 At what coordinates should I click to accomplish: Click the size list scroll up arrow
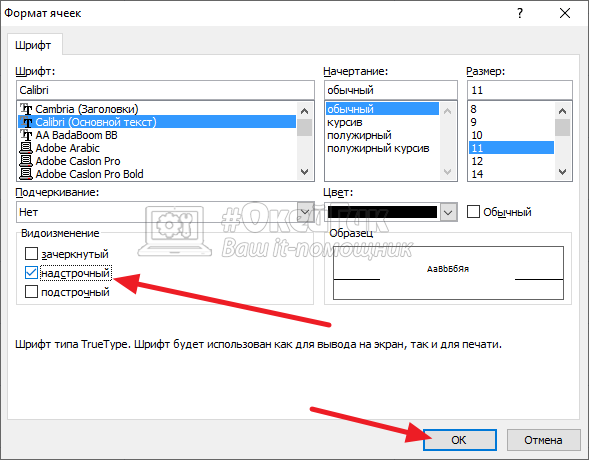(562, 111)
